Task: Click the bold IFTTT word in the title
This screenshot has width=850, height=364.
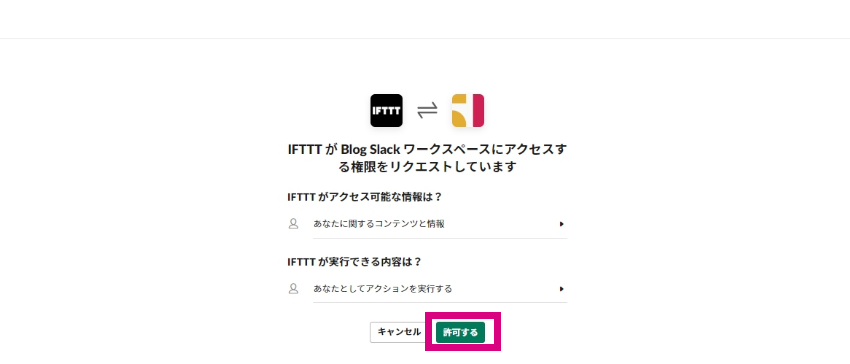Action: 305,150
